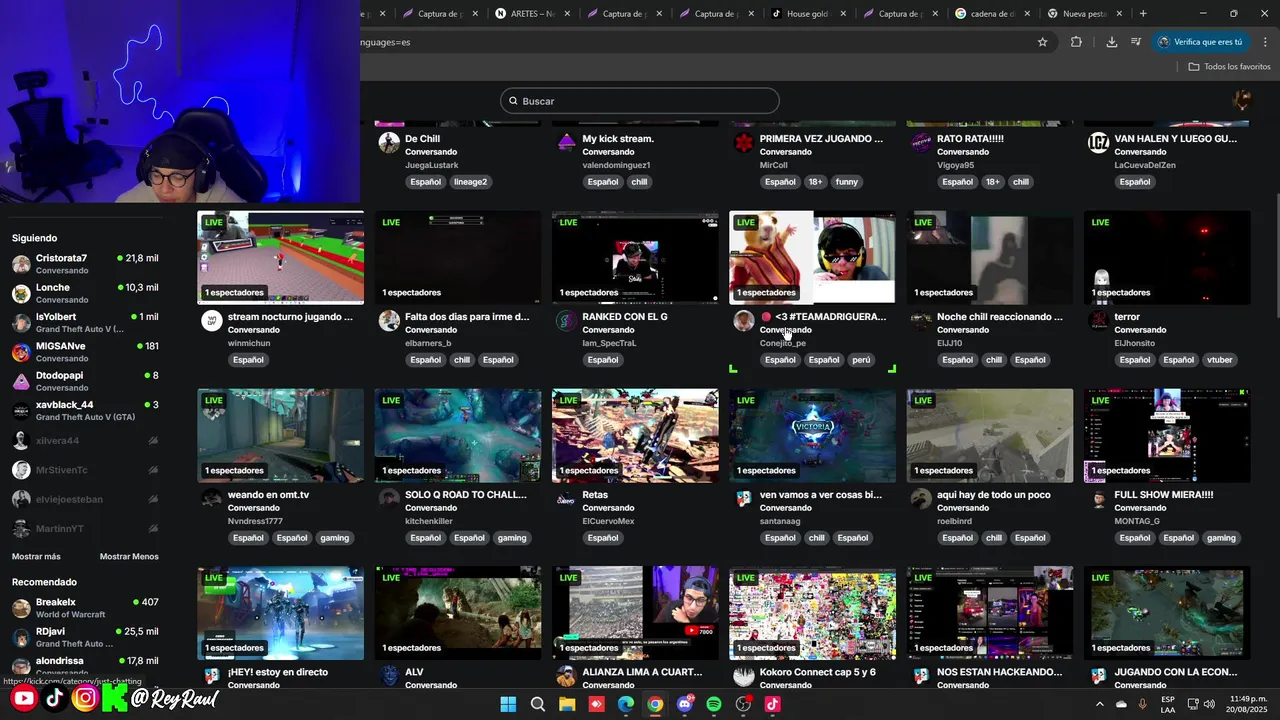1280x720 pixels.
Task: Open the profile avatar at top right of Kick
Action: click(1243, 100)
